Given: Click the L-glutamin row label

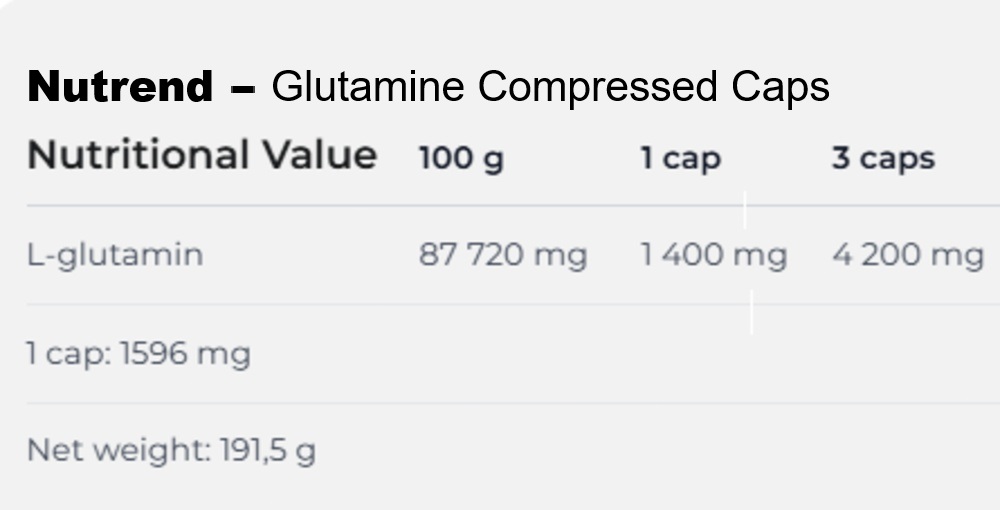Looking at the screenshot, I should [115, 255].
